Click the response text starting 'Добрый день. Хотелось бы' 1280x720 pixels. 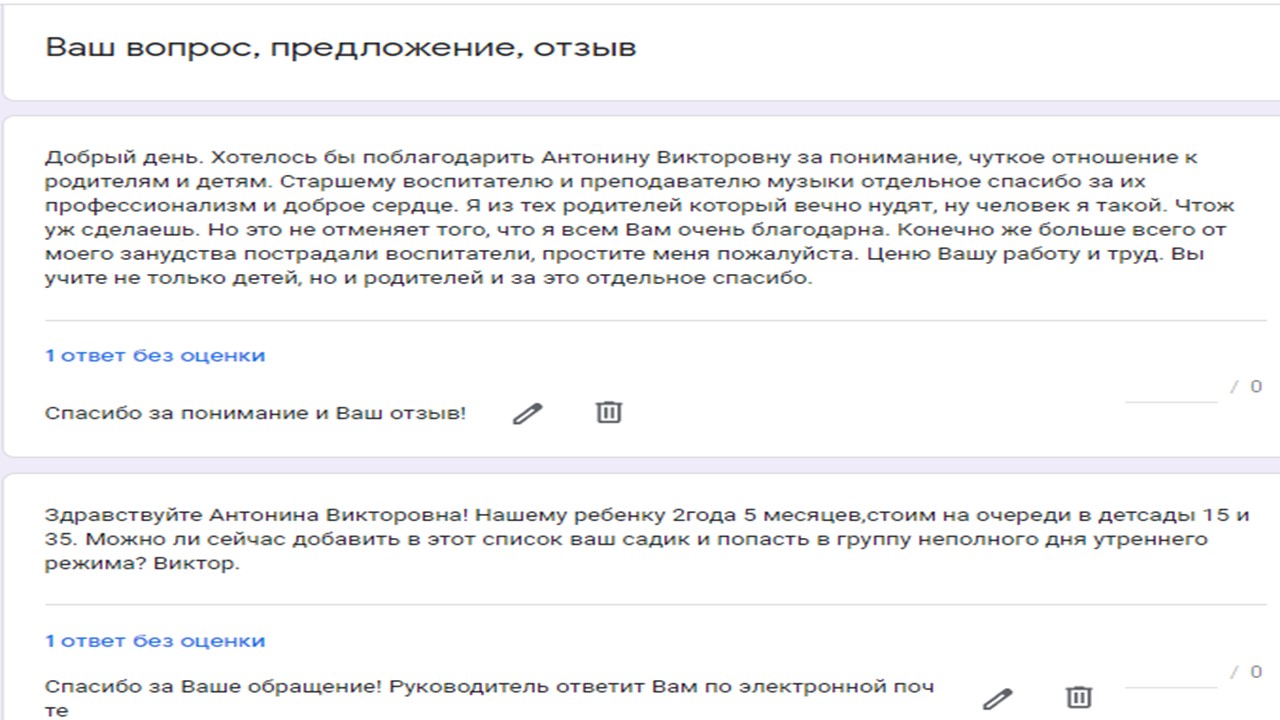(640, 217)
